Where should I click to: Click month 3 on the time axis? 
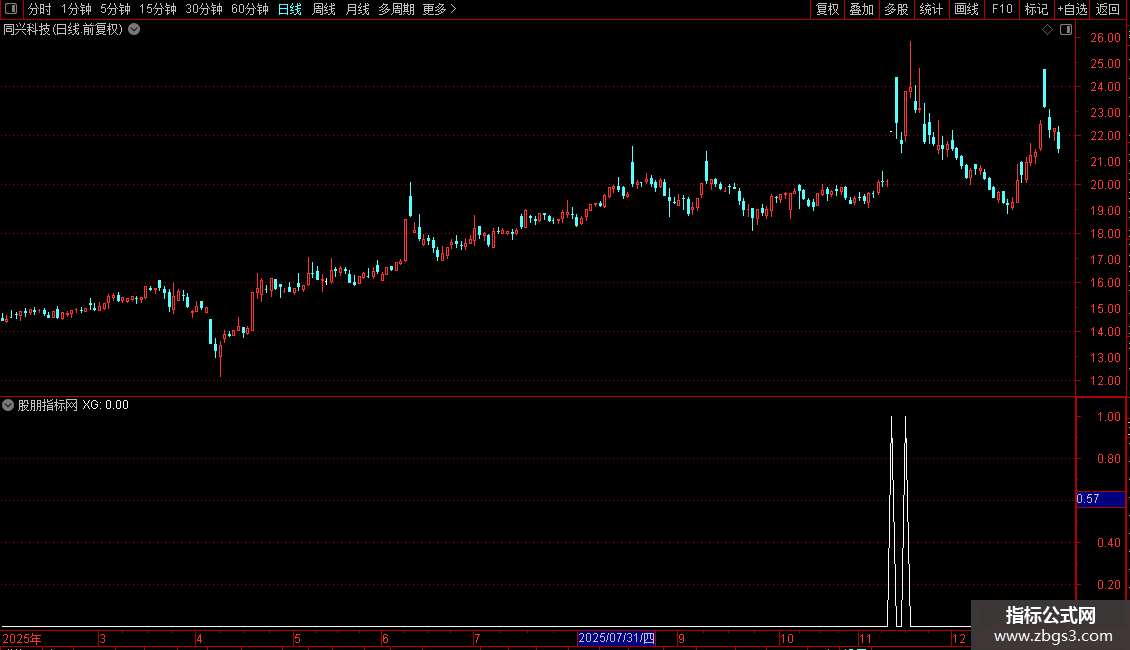point(102,638)
